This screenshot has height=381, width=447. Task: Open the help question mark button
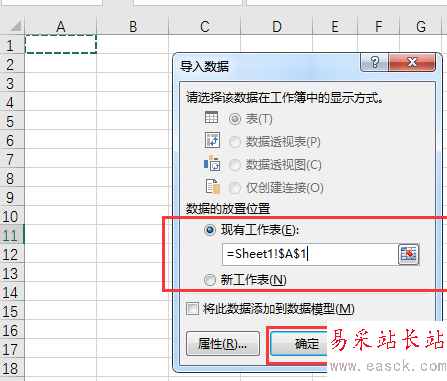[x=374, y=62]
